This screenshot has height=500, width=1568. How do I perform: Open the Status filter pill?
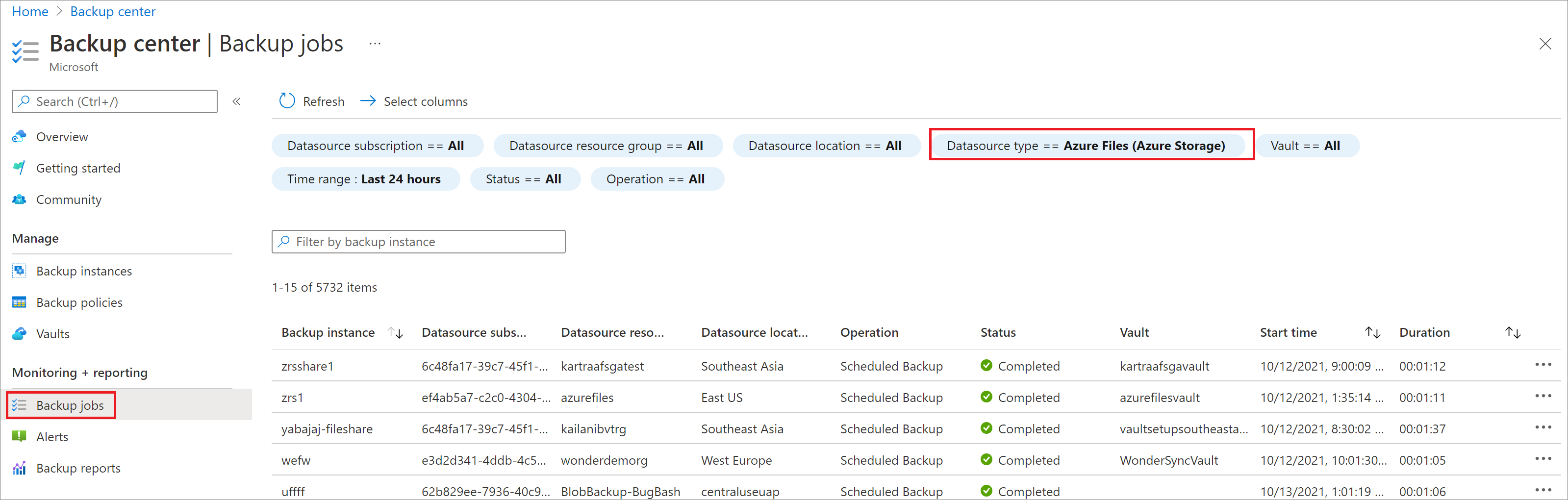524,179
